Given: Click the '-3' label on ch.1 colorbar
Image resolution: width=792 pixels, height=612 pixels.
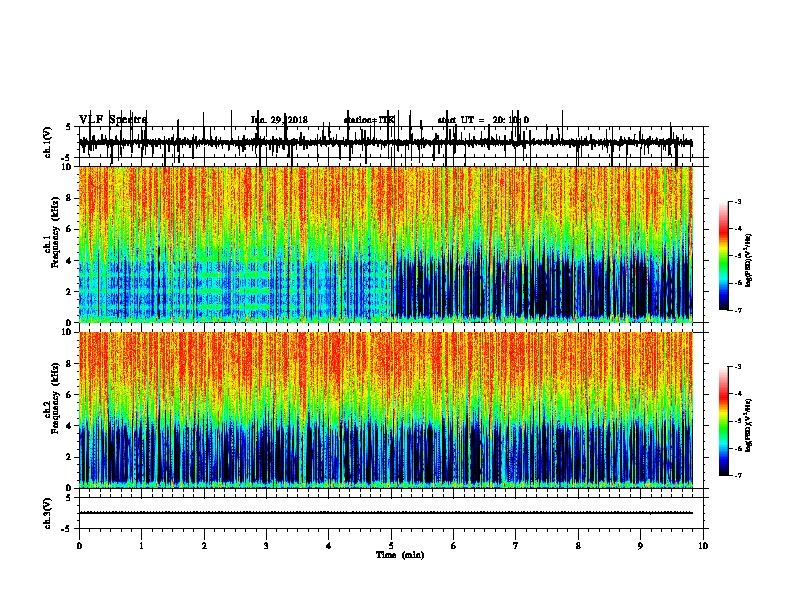Looking at the screenshot, I should coord(738,201).
